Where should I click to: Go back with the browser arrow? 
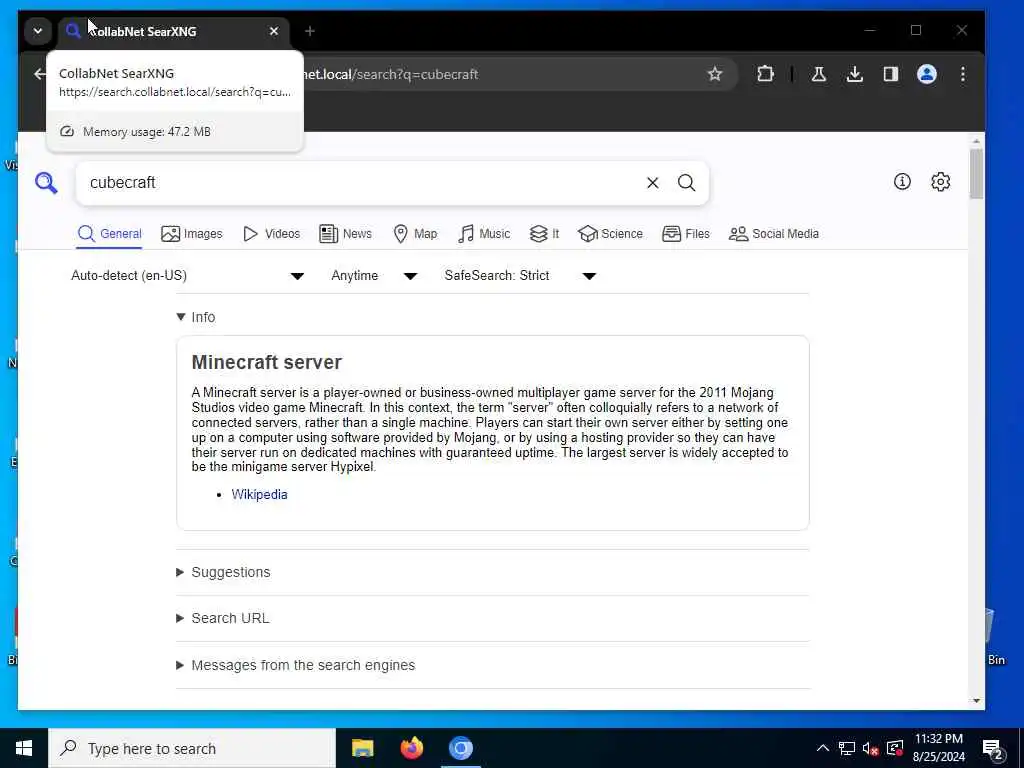tap(40, 74)
